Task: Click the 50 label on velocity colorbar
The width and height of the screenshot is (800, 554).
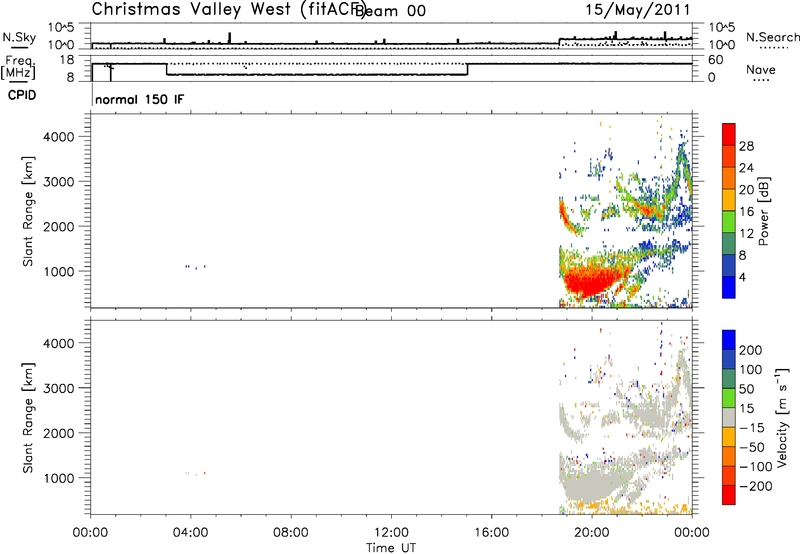Action: point(746,389)
